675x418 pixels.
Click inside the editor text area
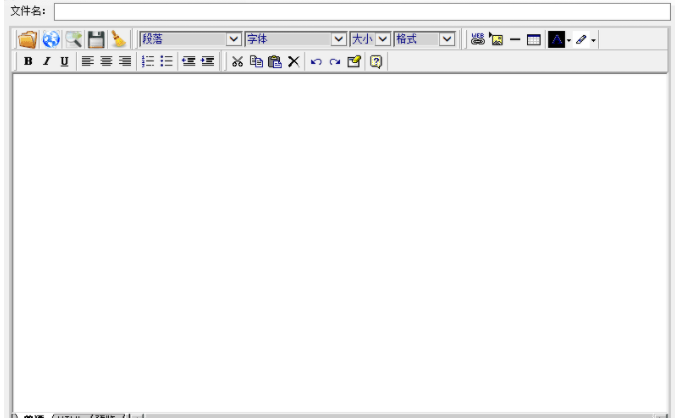tap(340, 243)
